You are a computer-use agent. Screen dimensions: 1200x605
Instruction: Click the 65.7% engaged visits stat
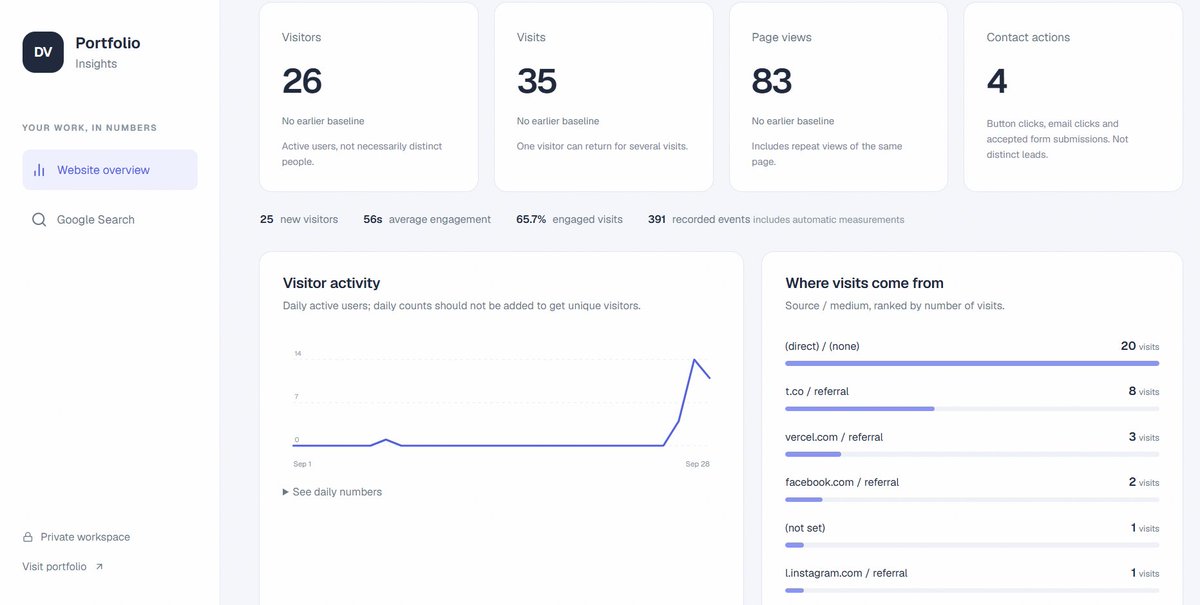569,219
